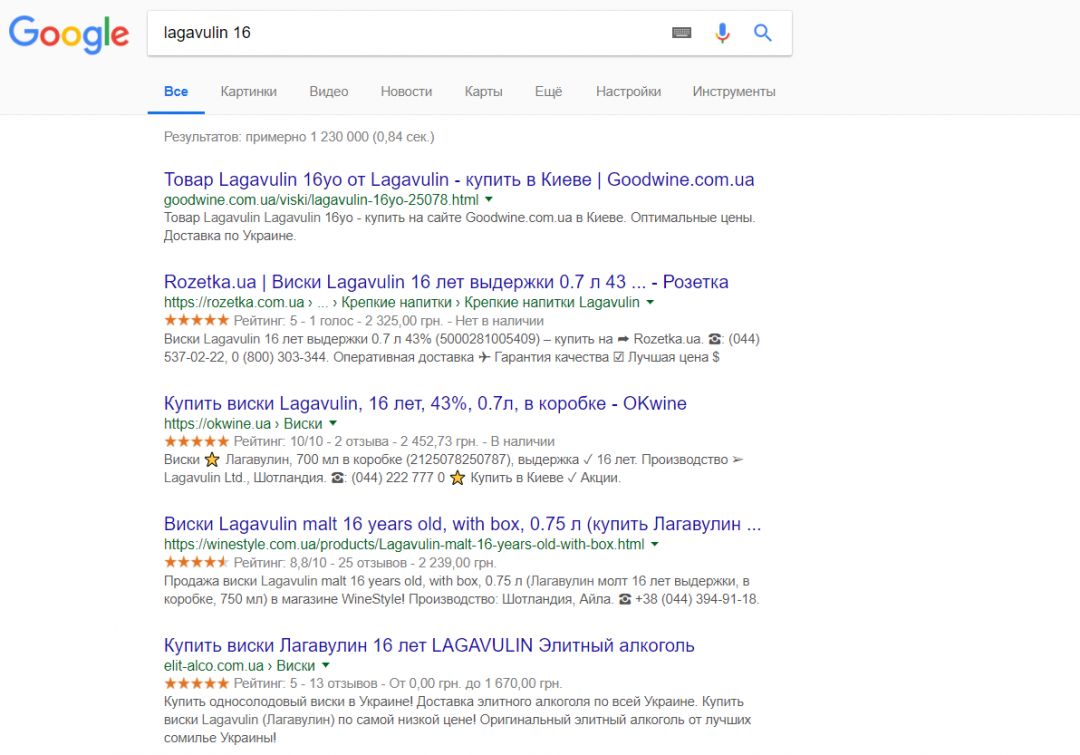Open the OKwine Lagavulin result title

coord(425,403)
